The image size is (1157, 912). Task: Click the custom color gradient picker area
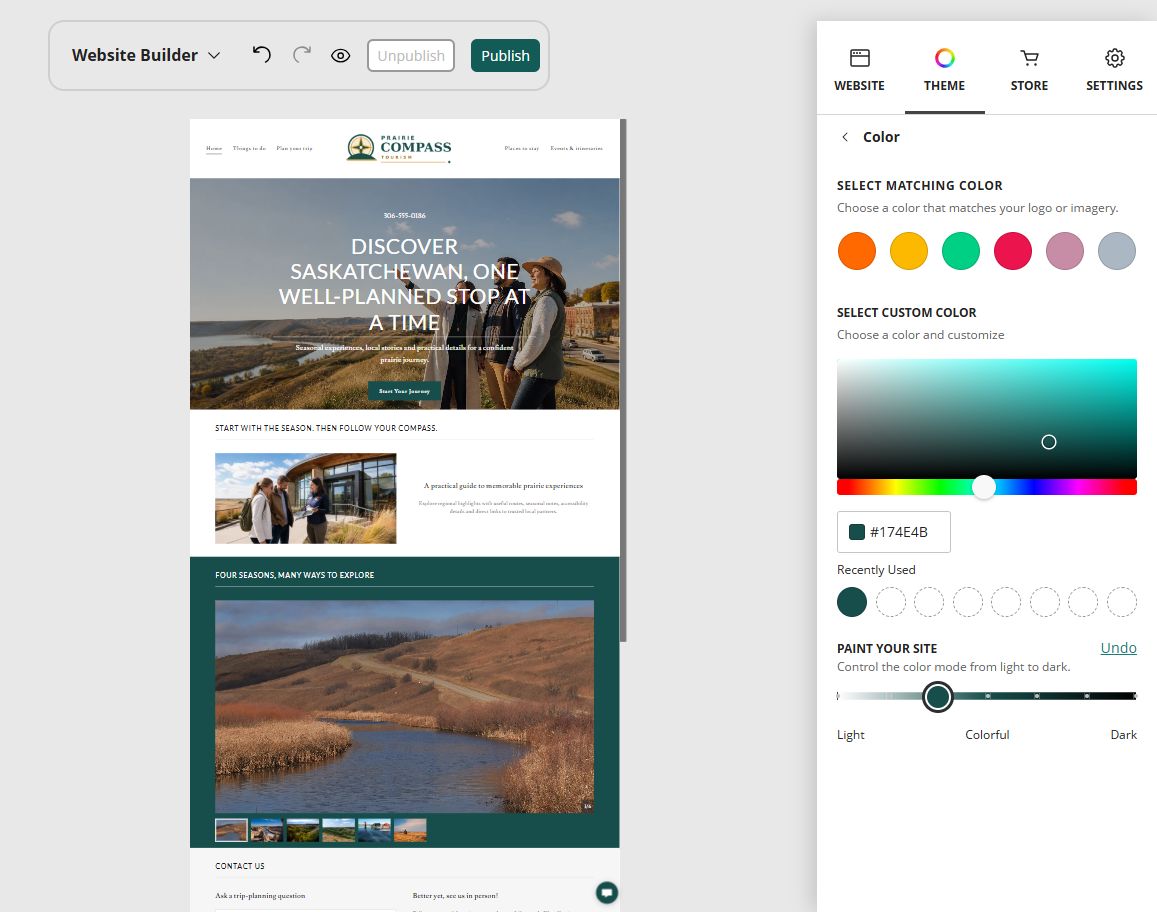pyautogui.click(x=987, y=418)
